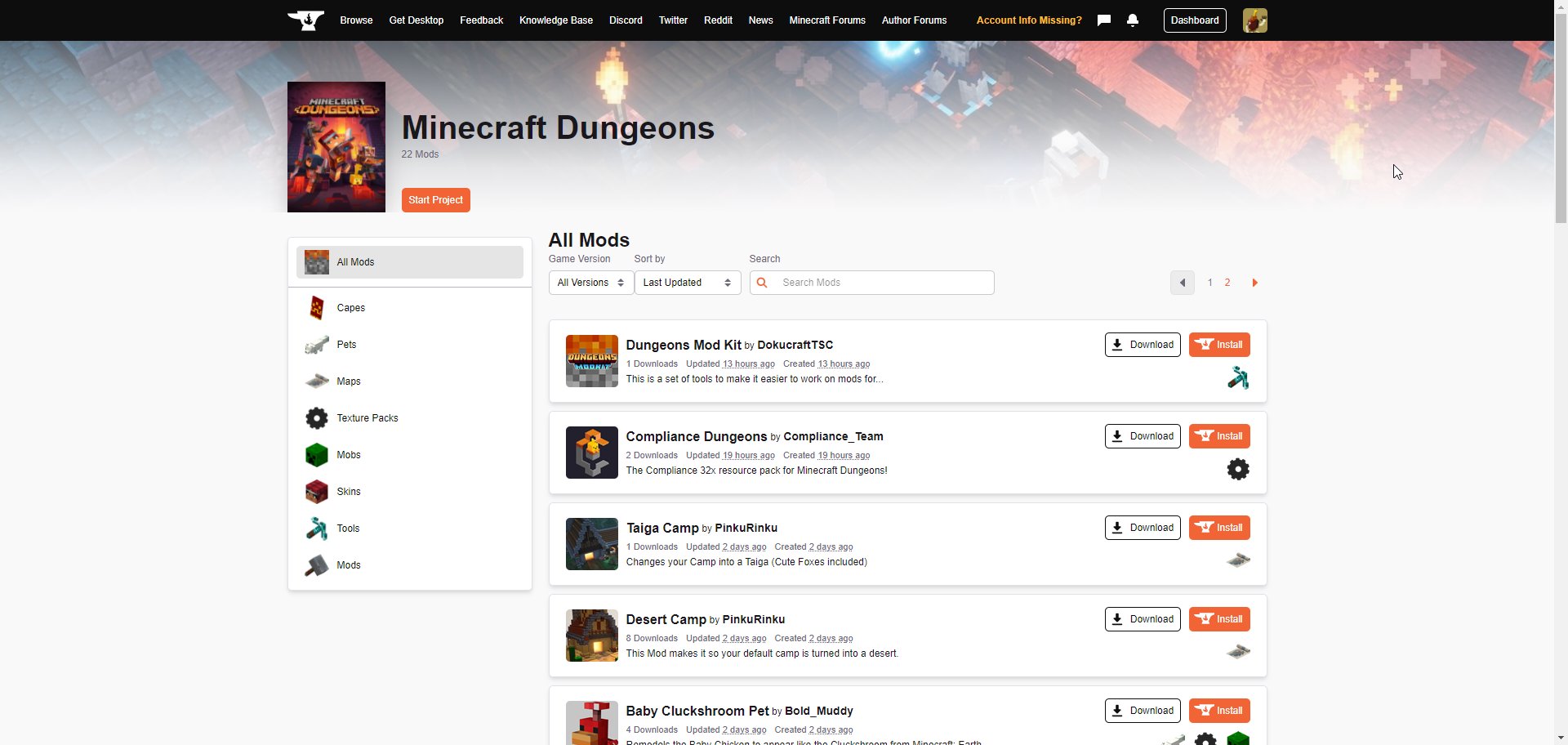Open the News nav link
This screenshot has height=745, width=1568.
760,20
